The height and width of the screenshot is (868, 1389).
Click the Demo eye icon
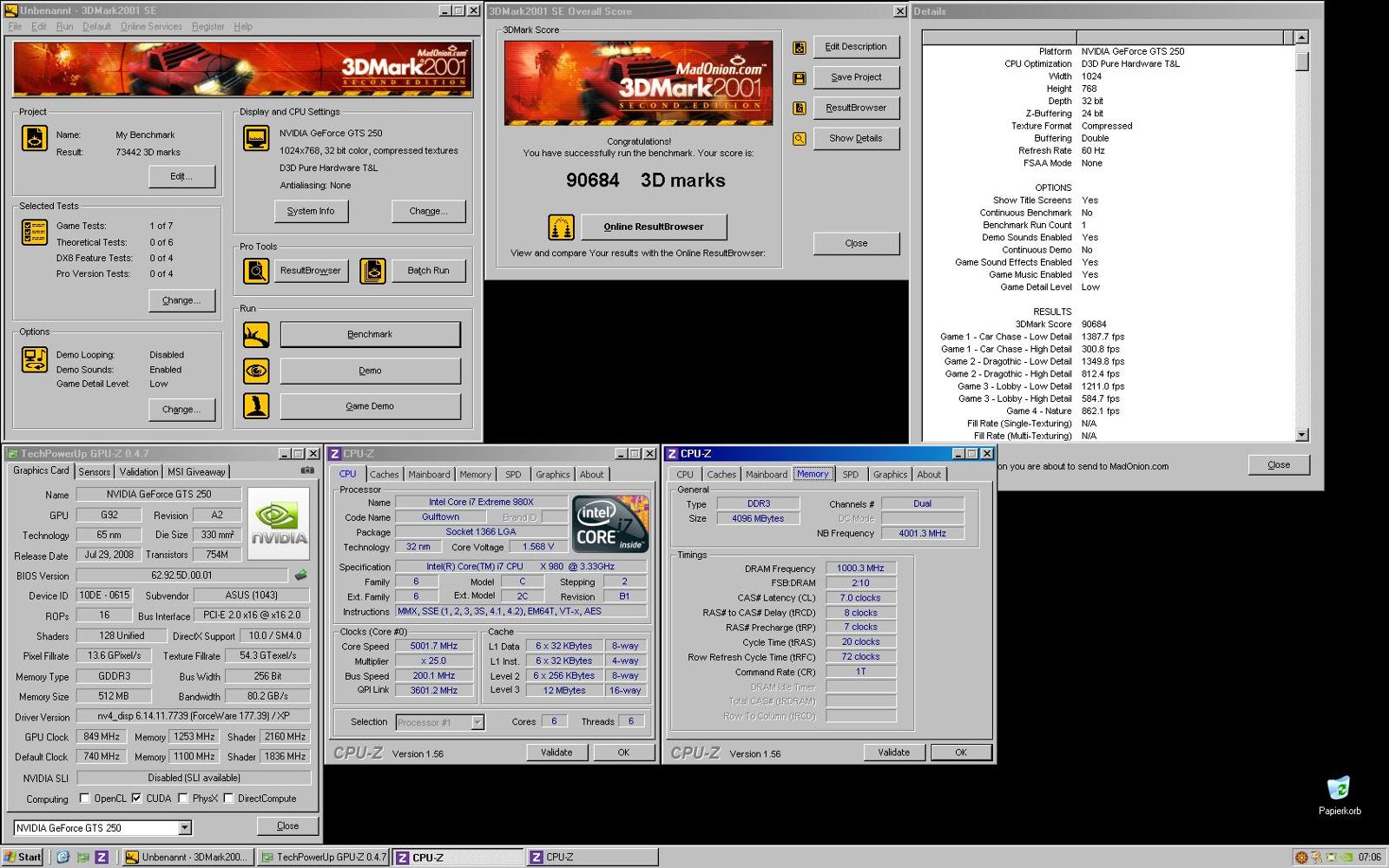click(256, 371)
